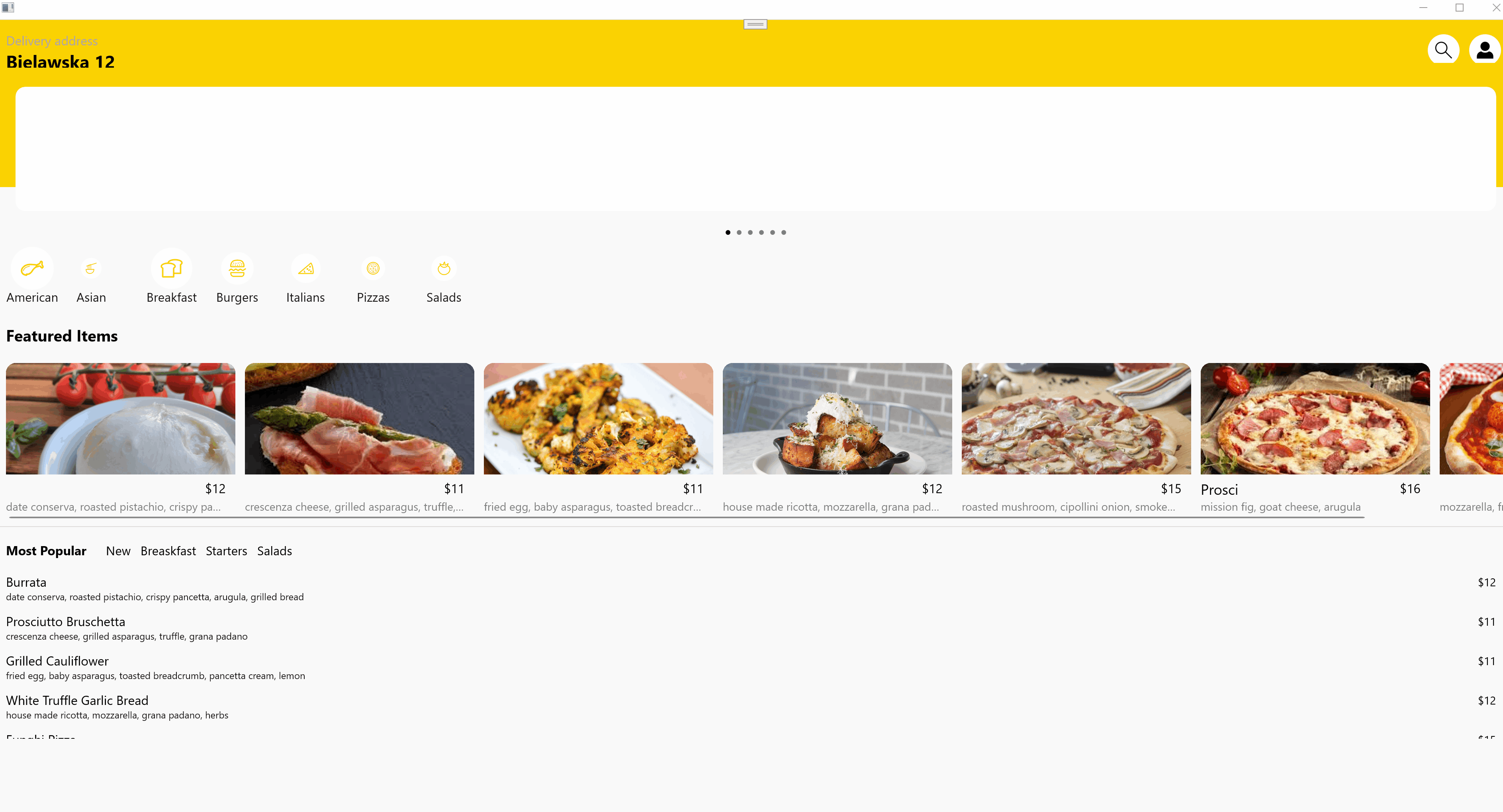
Task: Click the white promo banner card
Action: [755, 149]
